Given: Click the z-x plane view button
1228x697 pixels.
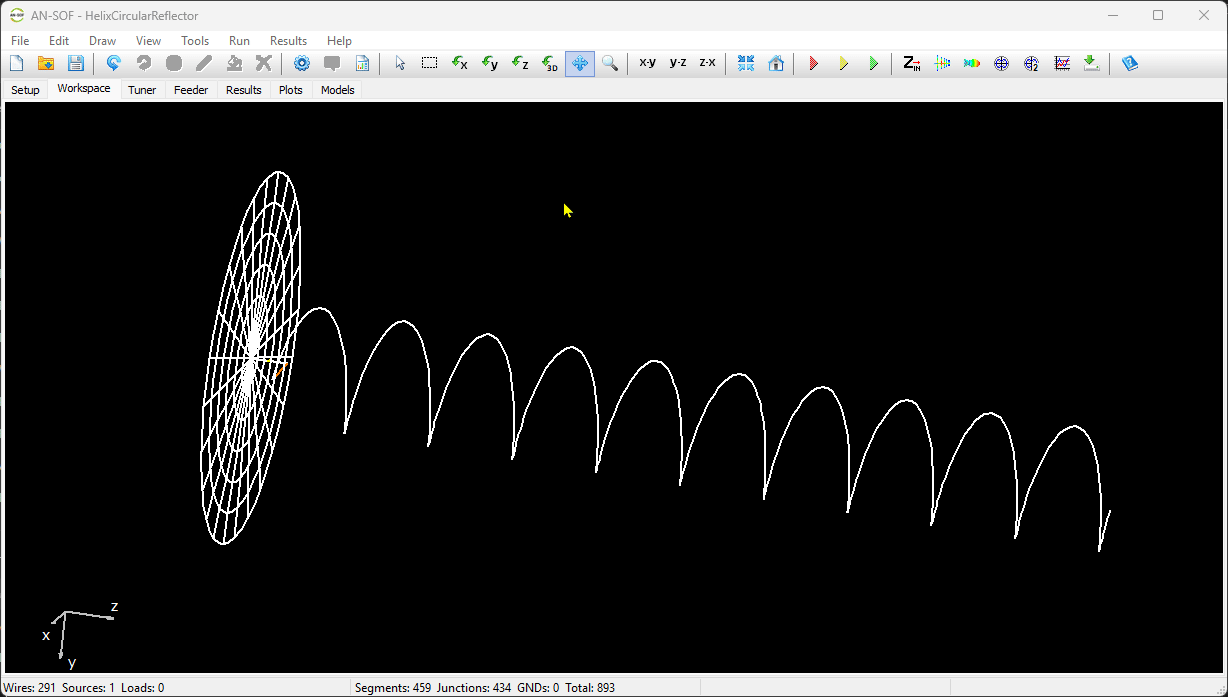Looking at the screenshot, I should (x=707, y=63).
